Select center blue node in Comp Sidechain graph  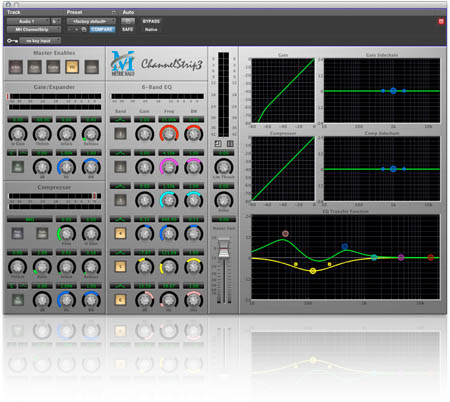[393, 169]
